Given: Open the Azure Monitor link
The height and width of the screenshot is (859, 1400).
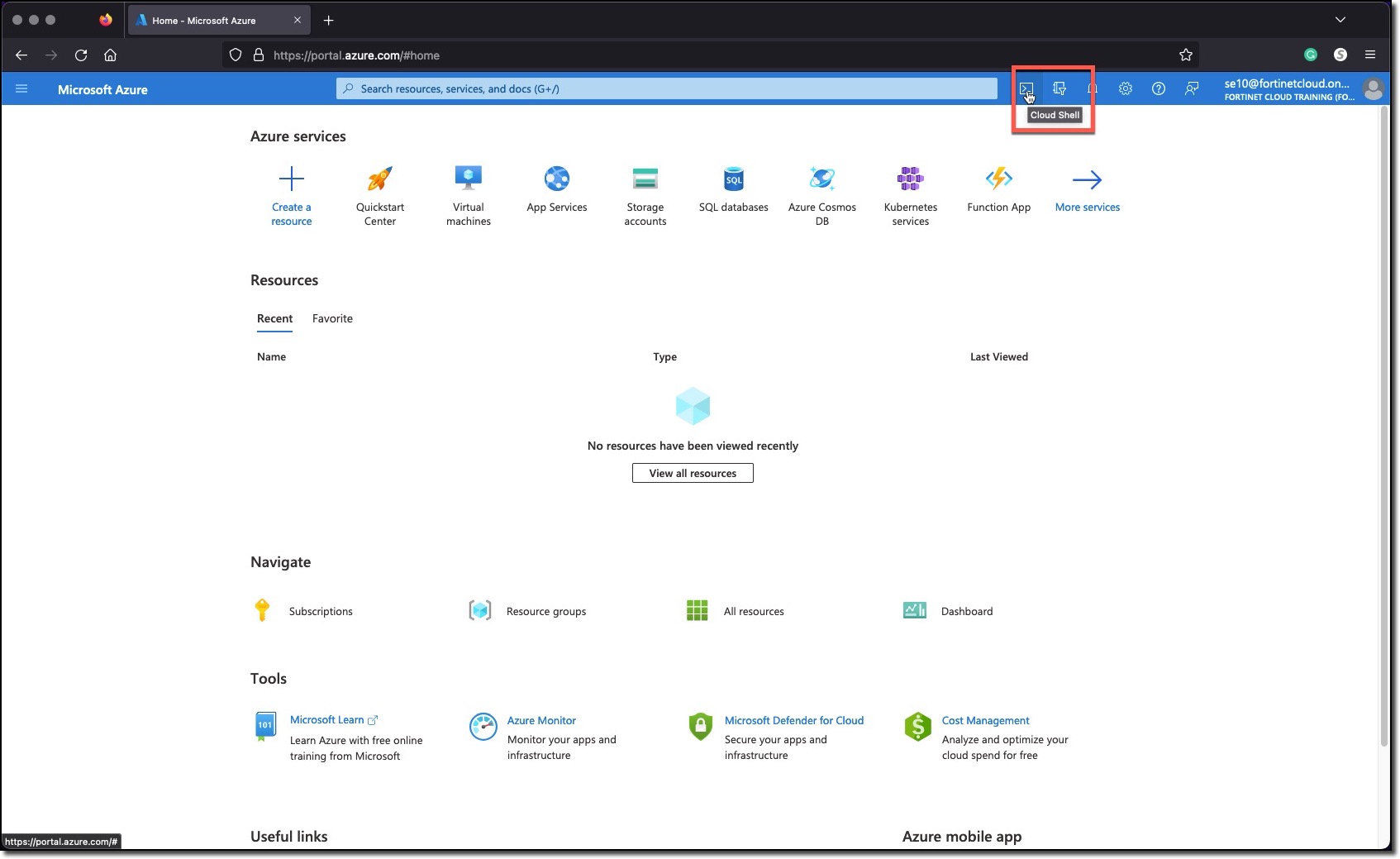Looking at the screenshot, I should tap(541, 720).
